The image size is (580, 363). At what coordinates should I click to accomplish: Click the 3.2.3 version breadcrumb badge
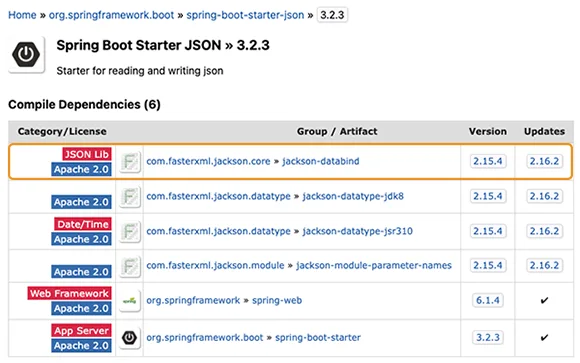click(332, 15)
